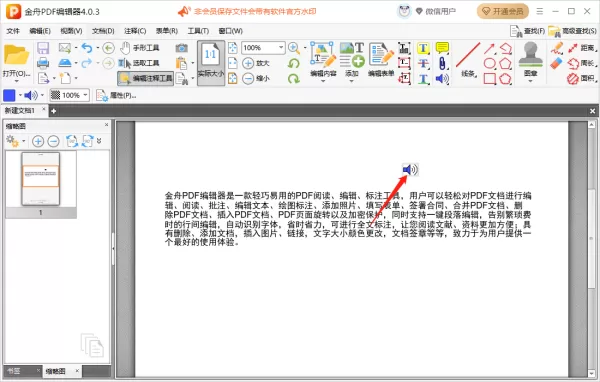The height and width of the screenshot is (382, 600).
Task: Select the hand tool (手形工具)
Action: coord(140,48)
